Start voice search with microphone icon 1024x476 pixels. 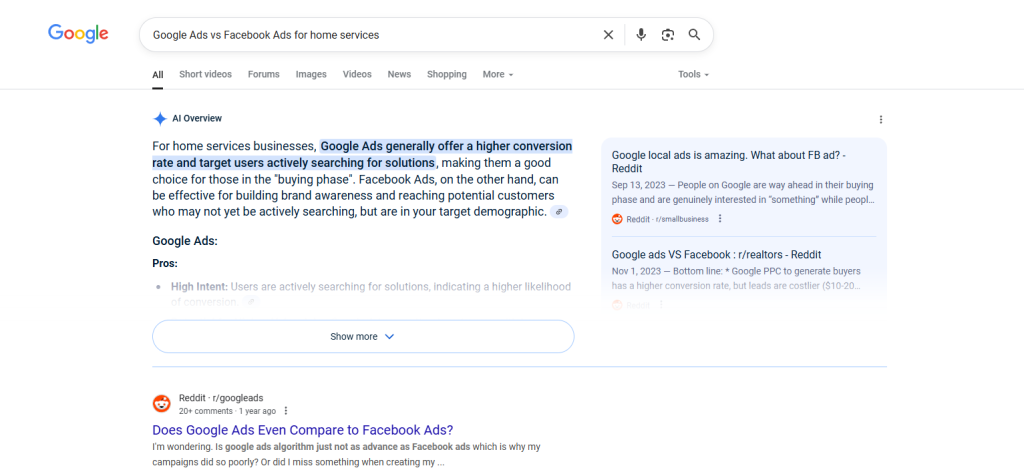point(641,35)
